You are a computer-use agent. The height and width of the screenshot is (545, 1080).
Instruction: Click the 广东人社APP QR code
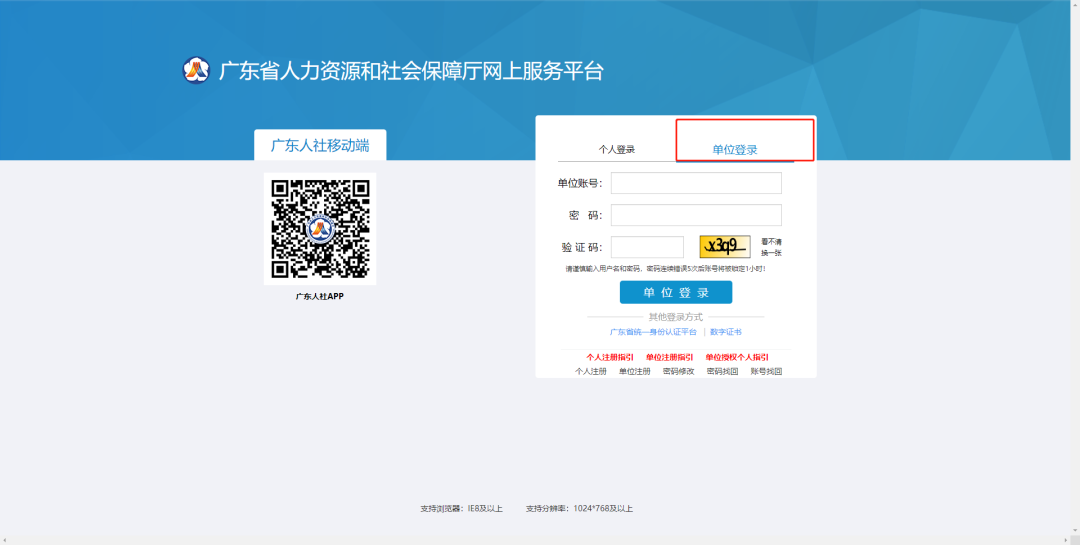pyautogui.click(x=320, y=228)
